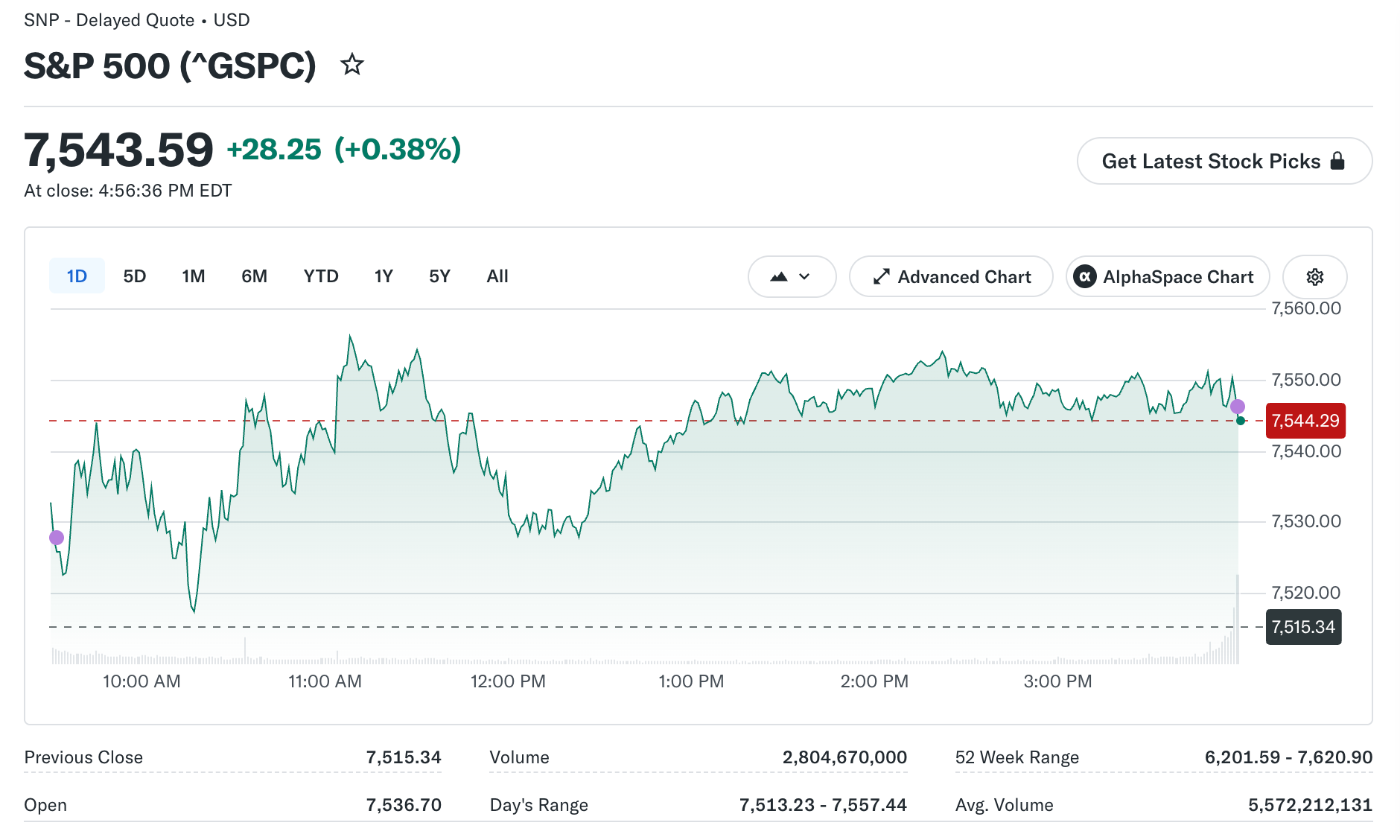Click the red 7,544.29 price label
The height and width of the screenshot is (840, 1400).
tap(1305, 421)
